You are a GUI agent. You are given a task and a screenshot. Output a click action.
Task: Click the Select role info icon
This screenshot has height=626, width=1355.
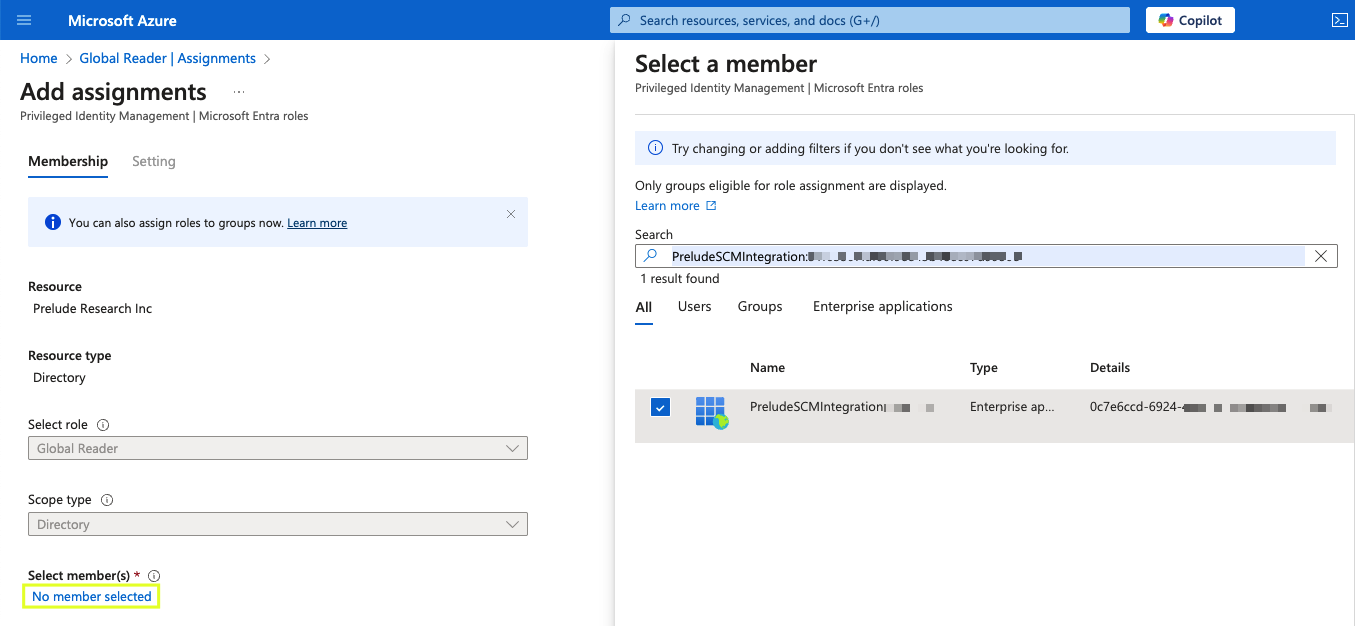pos(101,424)
